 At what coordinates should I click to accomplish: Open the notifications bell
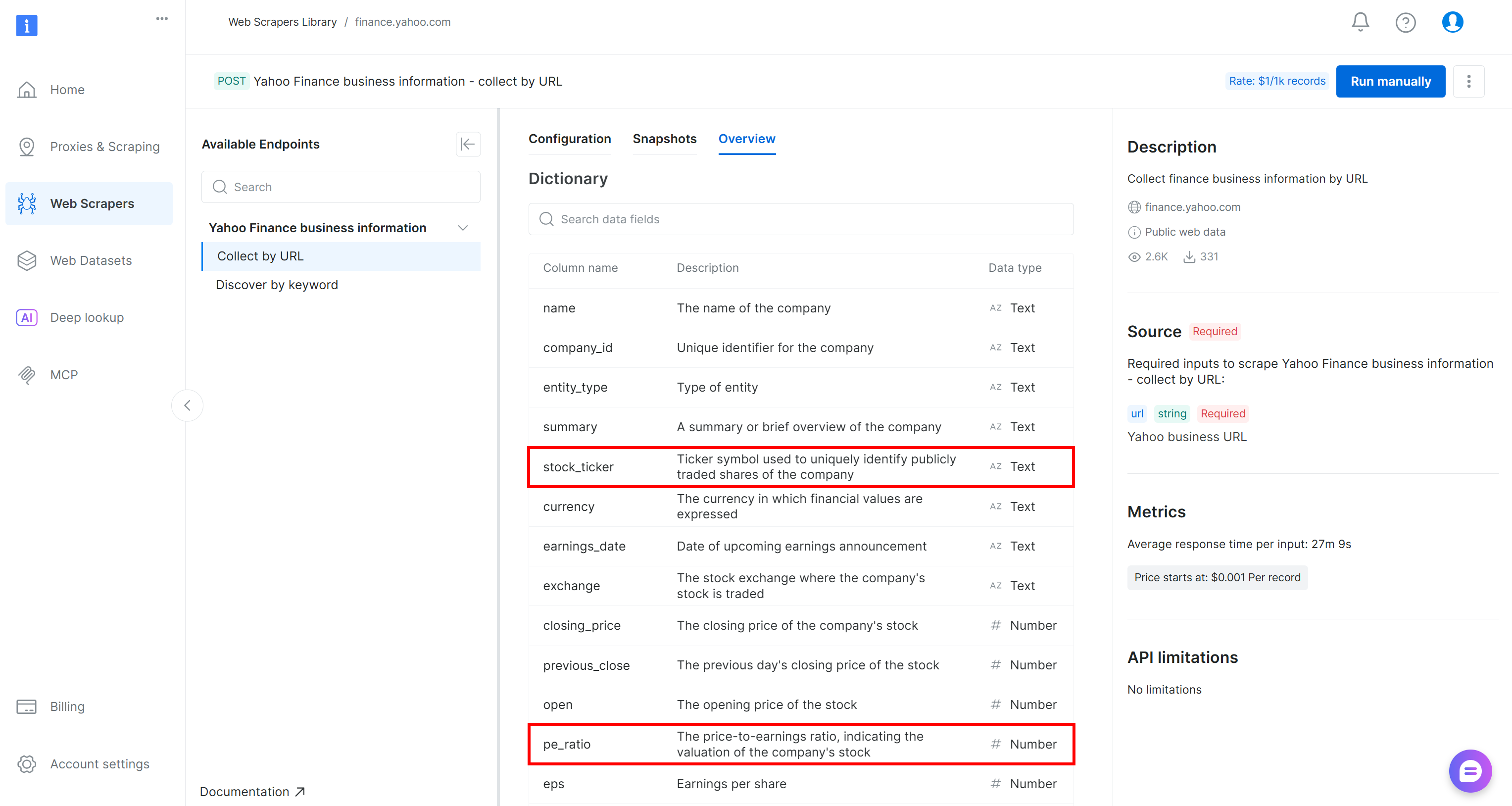tap(1360, 22)
